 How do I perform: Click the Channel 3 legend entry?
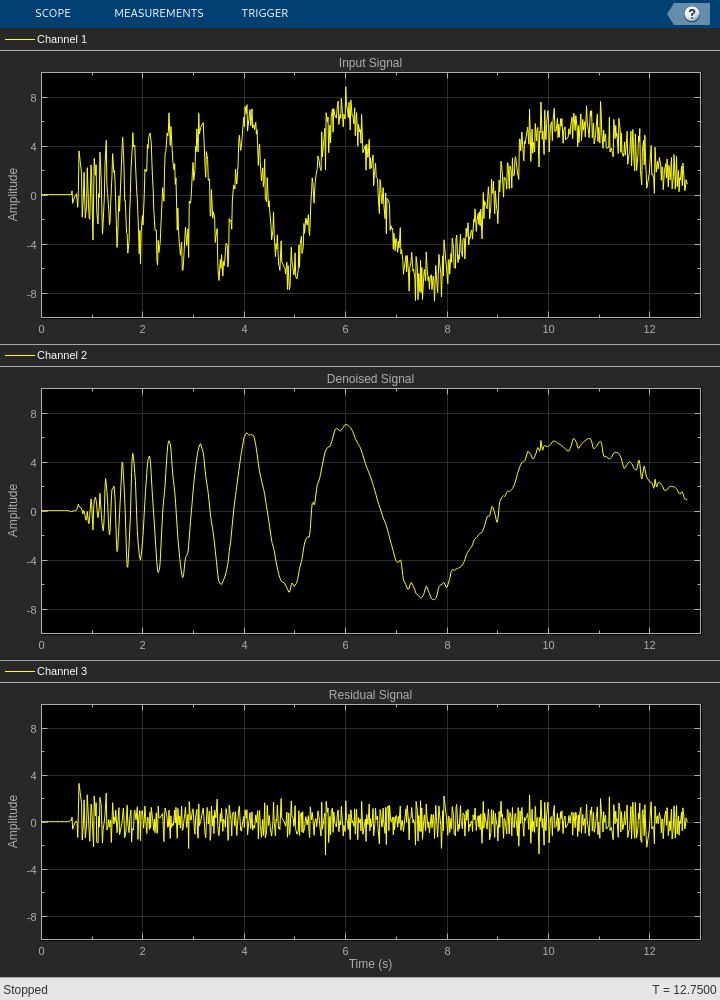46,671
